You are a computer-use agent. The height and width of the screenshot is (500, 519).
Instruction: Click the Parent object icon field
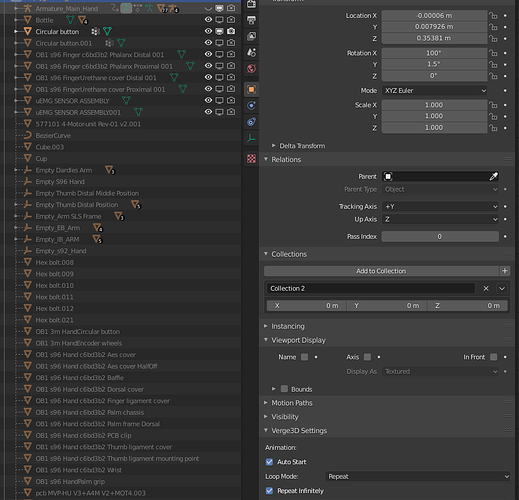click(388, 176)
